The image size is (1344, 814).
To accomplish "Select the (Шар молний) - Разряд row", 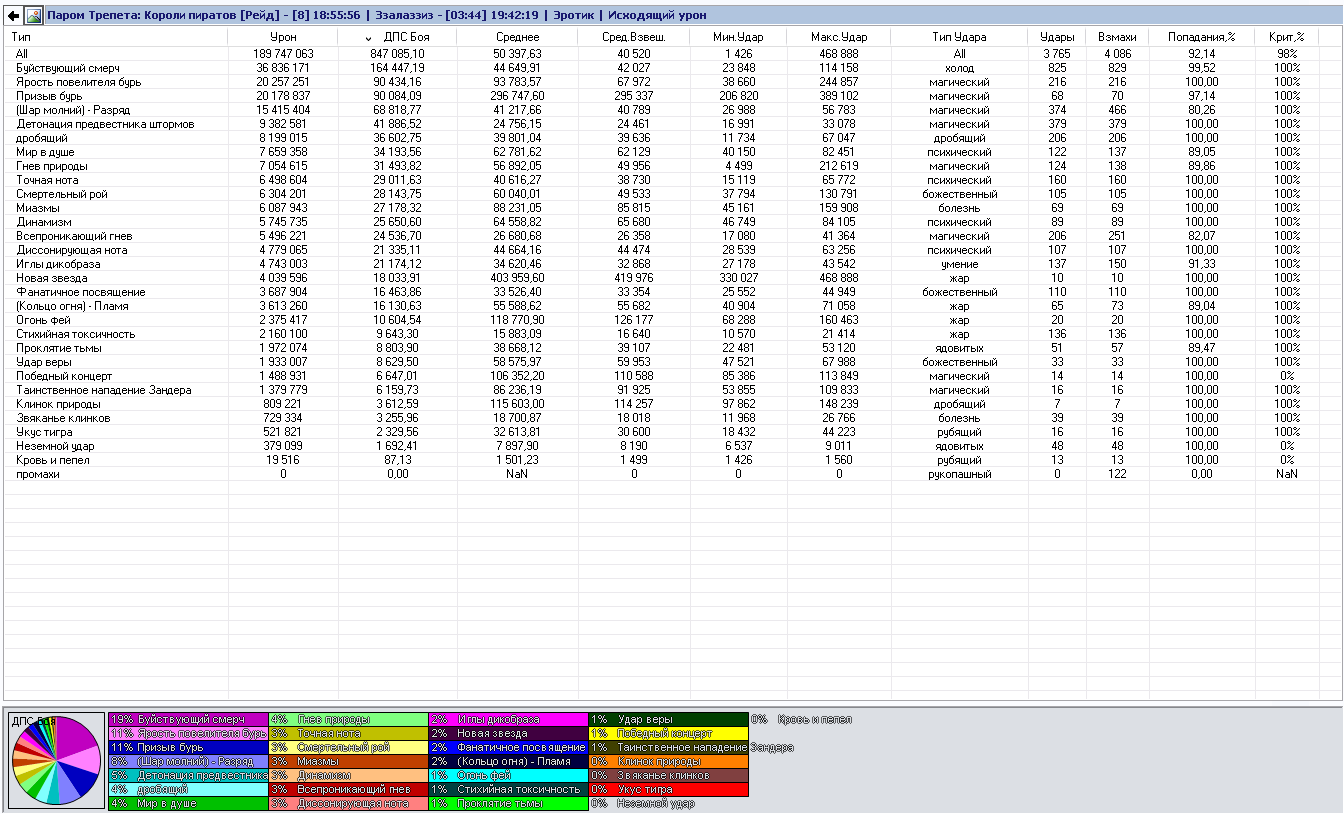I will [x=672, y=110].
